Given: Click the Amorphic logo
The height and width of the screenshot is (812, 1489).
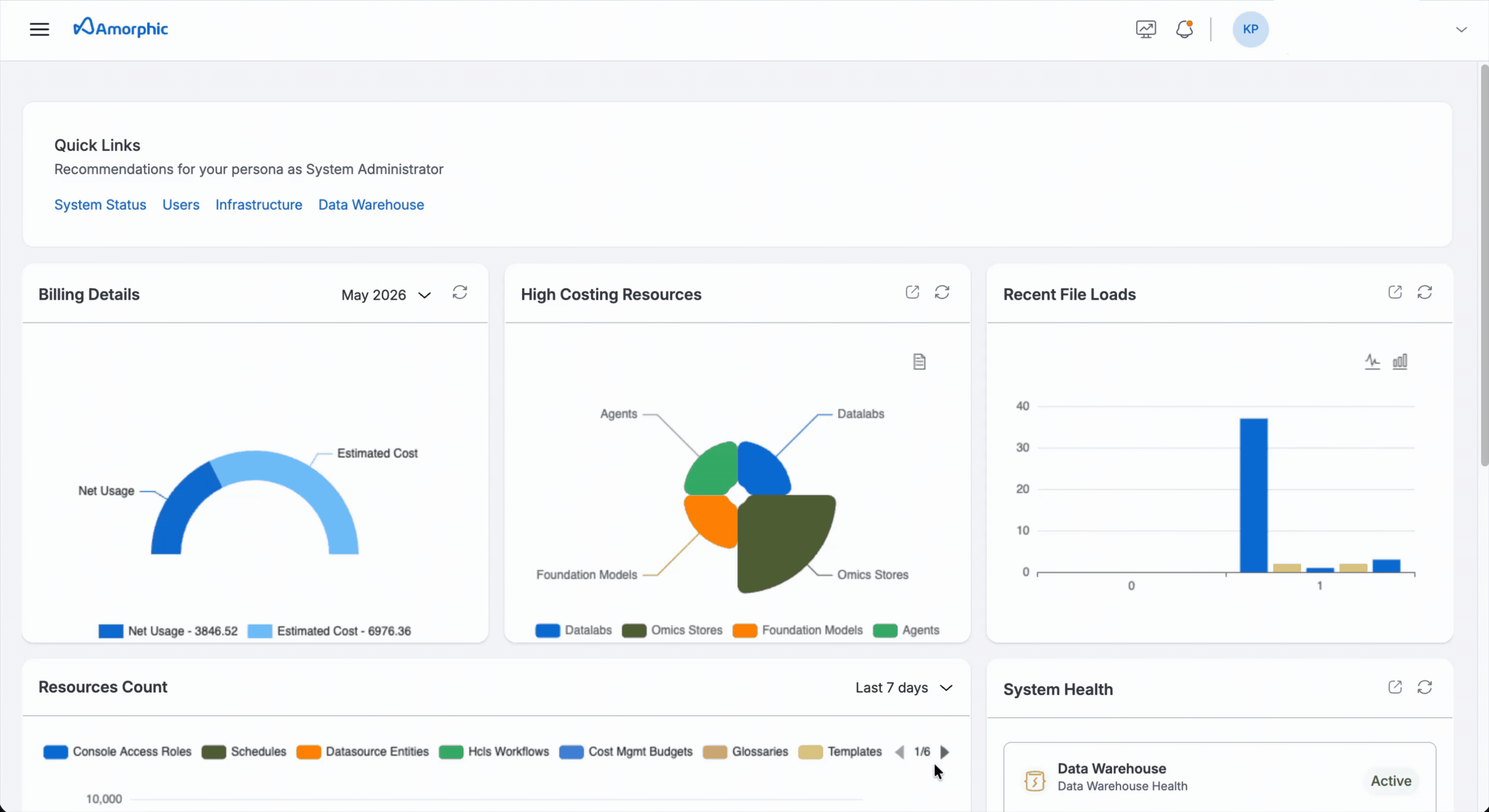Looking at the screenshot, I should click(120, 28).
